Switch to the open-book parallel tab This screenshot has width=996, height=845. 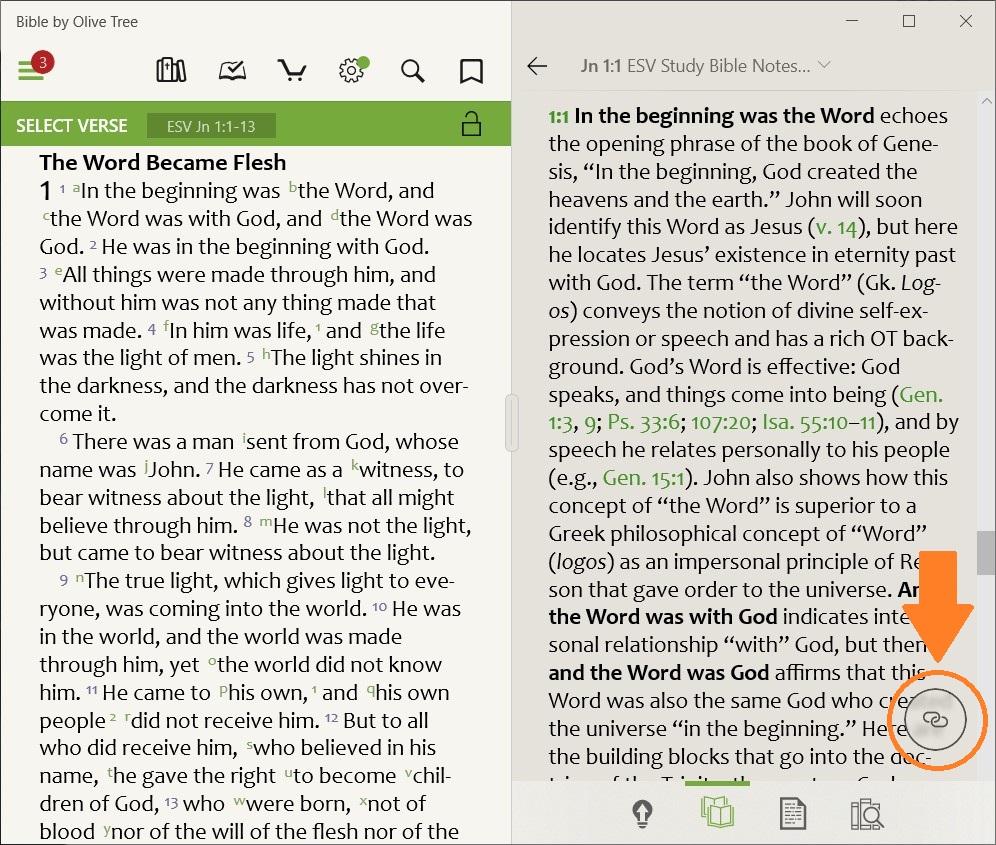click(x=717, y=814)
